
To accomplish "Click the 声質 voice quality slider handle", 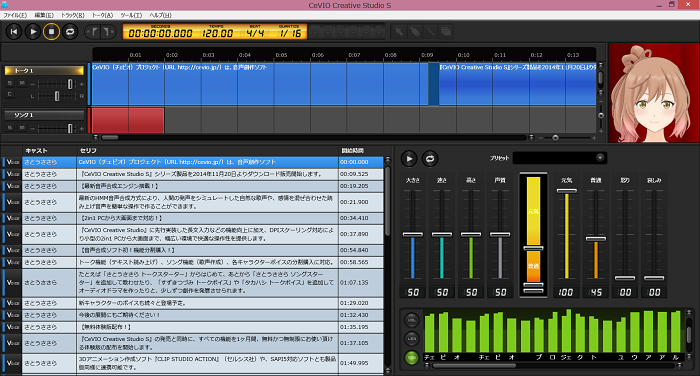I will tap(500, 234).
